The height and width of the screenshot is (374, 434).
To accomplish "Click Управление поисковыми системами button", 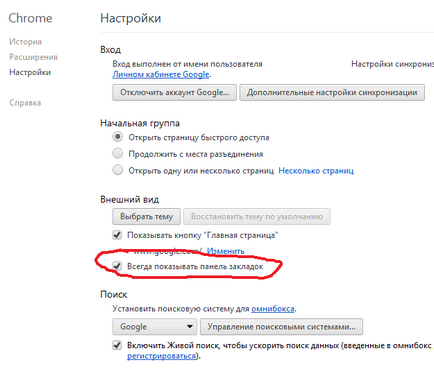I will click(x=281, y=327).
